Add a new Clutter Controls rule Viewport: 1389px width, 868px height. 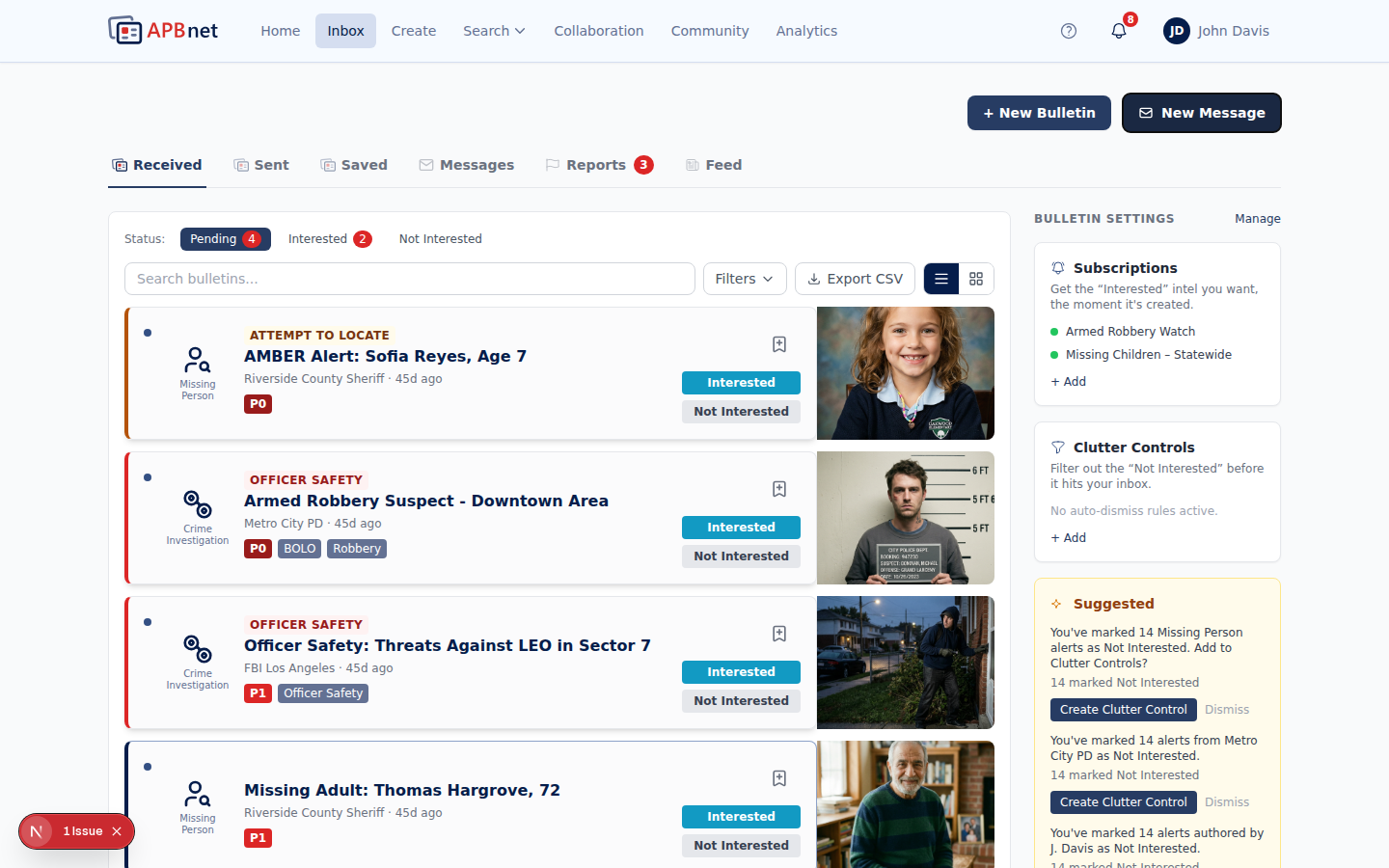1069,538
